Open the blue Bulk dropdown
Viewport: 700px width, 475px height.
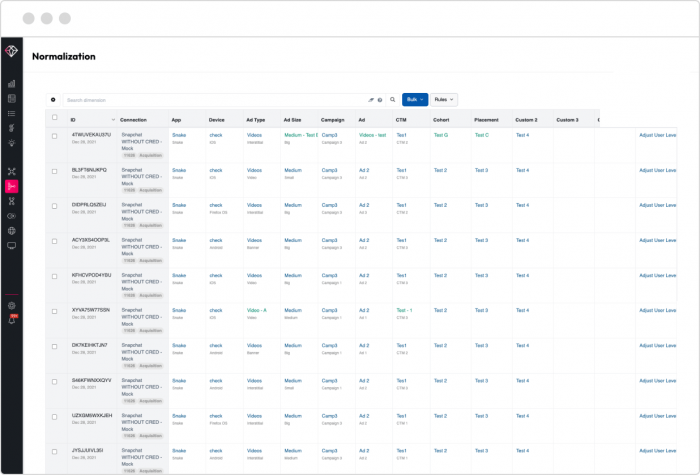click(x=415, y=100)
